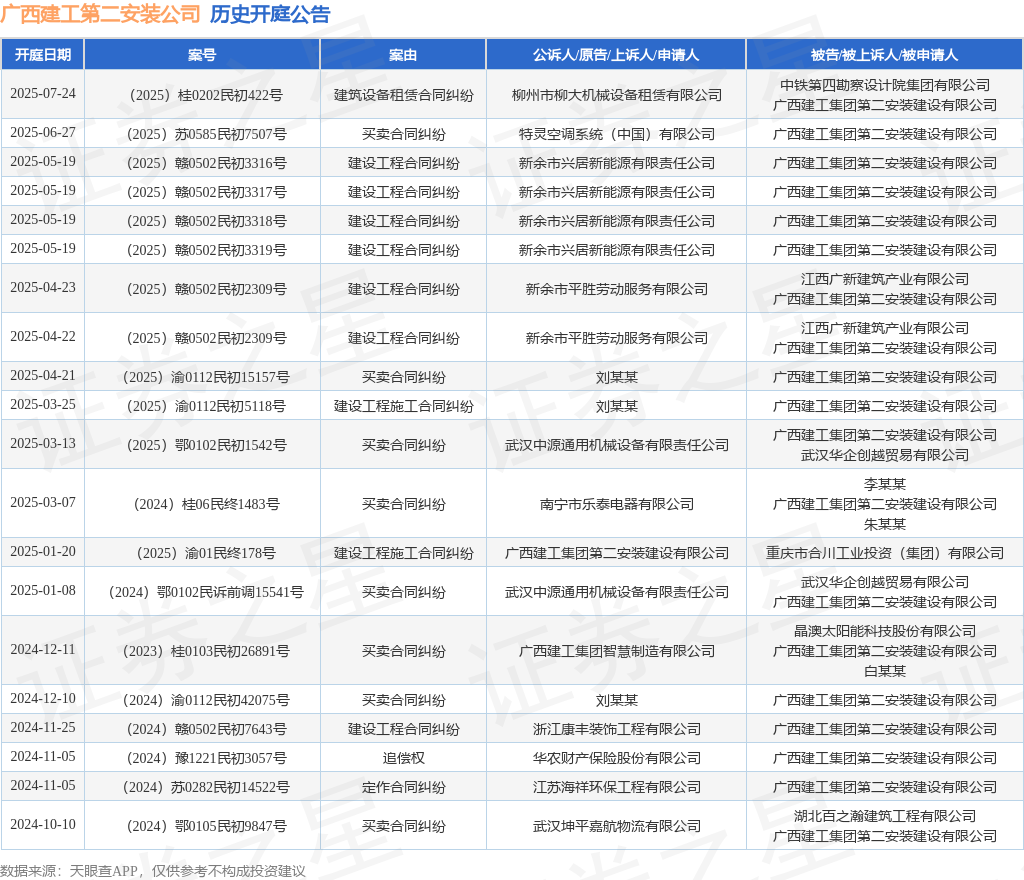Select the date 2025-03-13
This screenshot has height=880, width=1024.
point(43,444)
